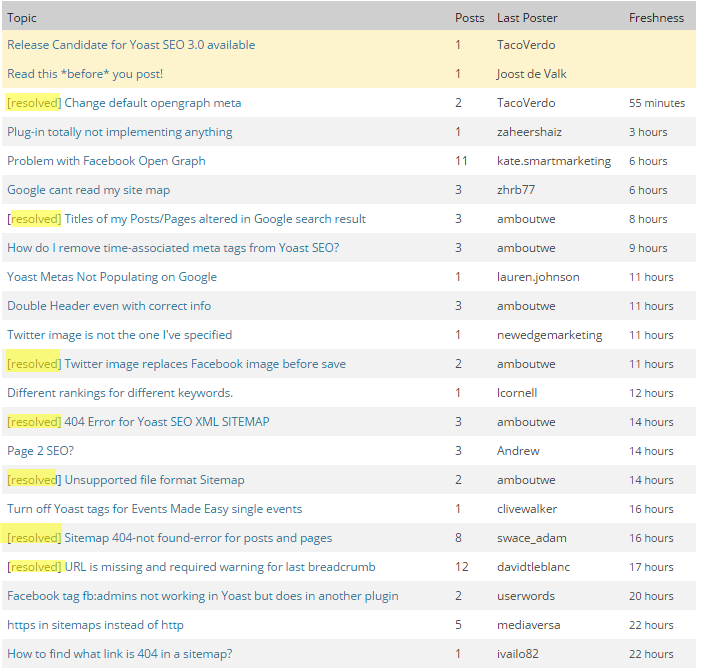
Task: Click freshness value '12 hours'
Action: click(651, 393)
